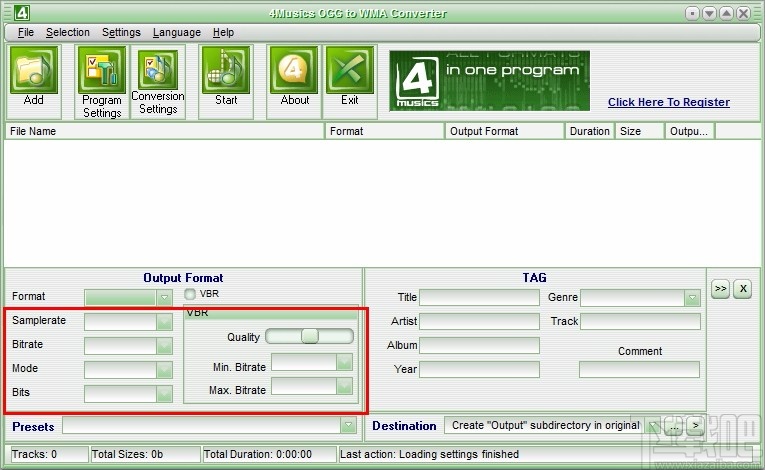Open Conversion Settings from the toolbar
The height and width of the screenshot is (470, 765).
158,70
